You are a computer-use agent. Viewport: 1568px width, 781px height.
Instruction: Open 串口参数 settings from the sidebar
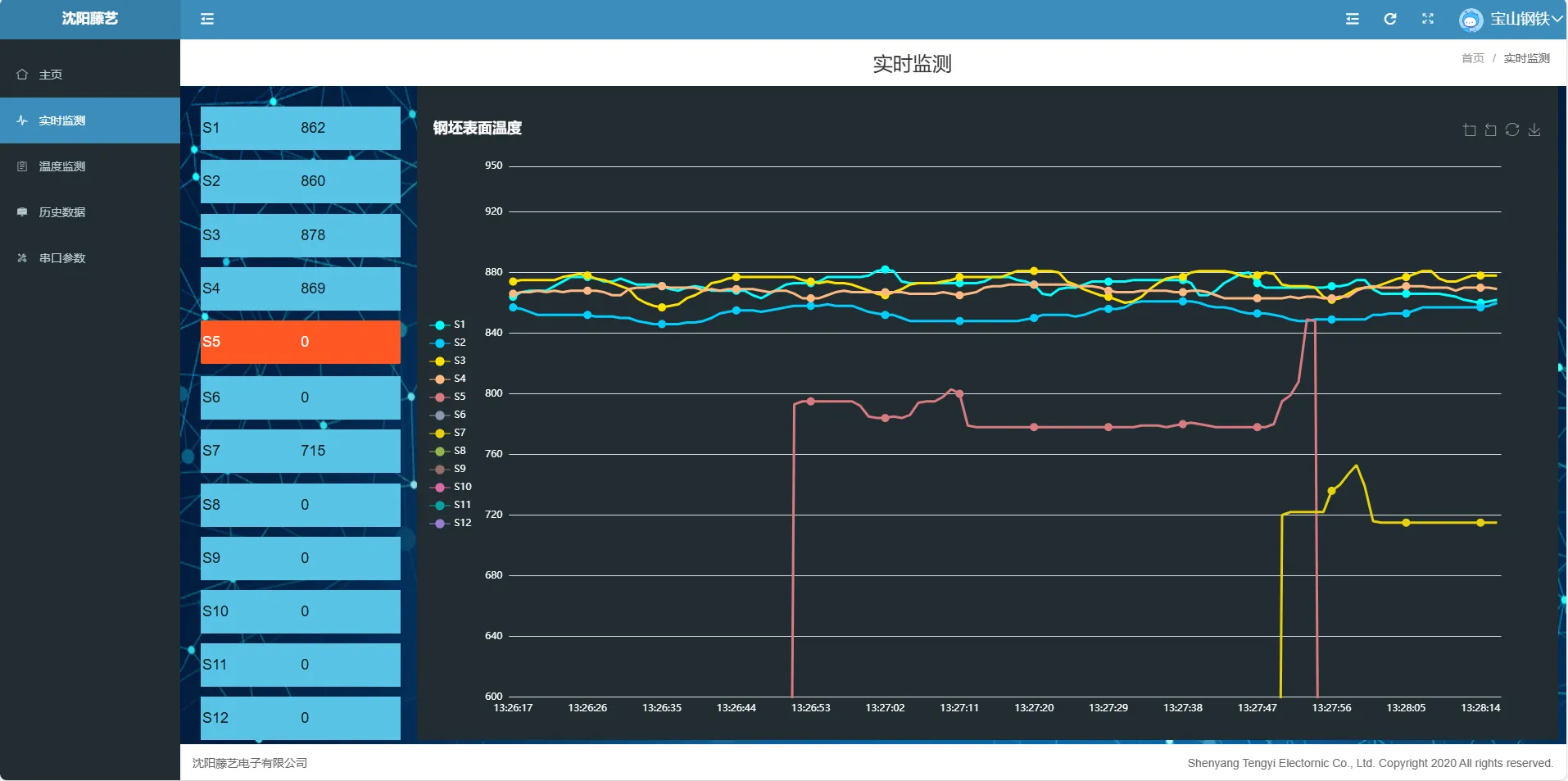[62, 258]
